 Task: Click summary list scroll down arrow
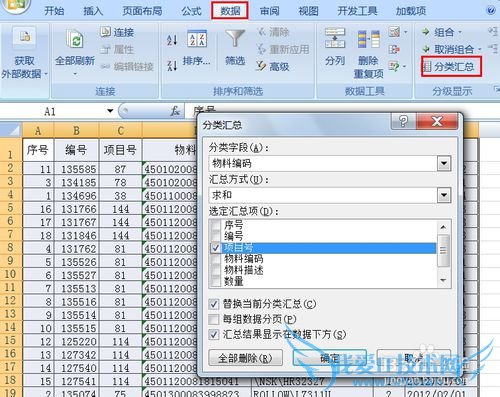(x=443, y=280)
